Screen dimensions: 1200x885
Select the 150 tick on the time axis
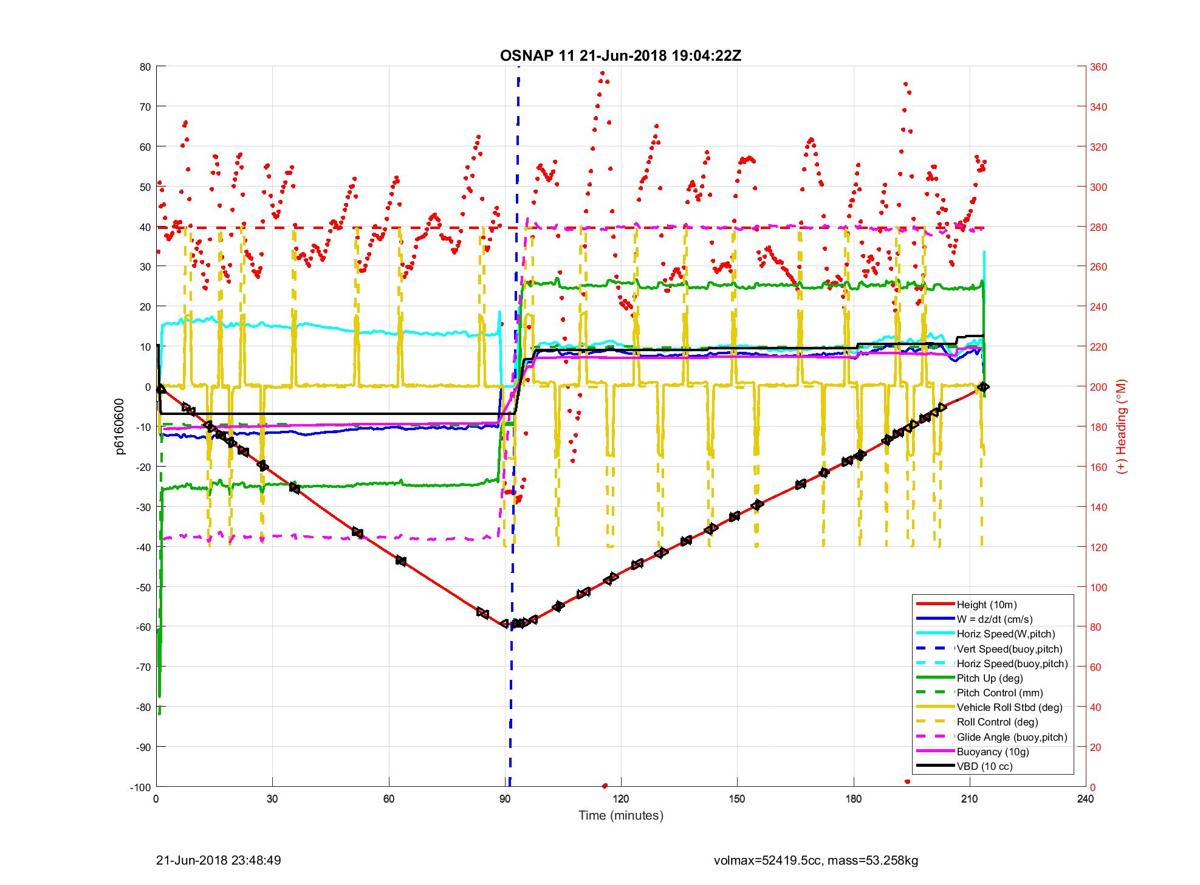click(737, 799)
